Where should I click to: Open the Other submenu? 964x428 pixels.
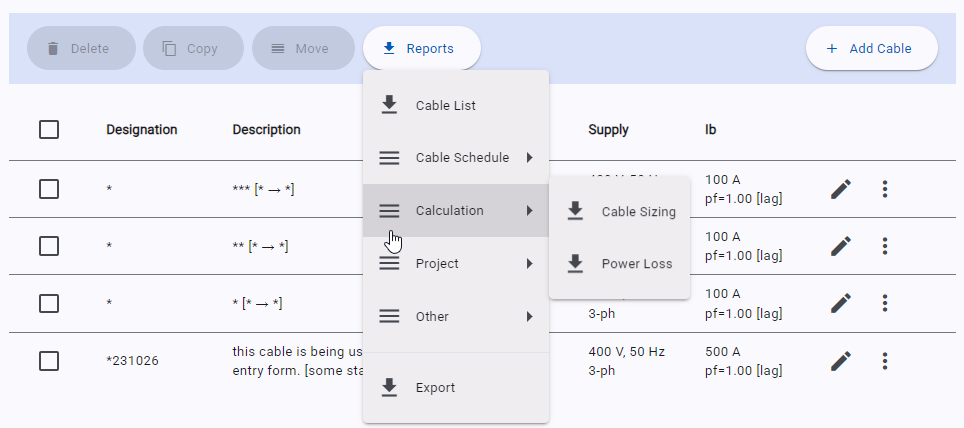456,316
